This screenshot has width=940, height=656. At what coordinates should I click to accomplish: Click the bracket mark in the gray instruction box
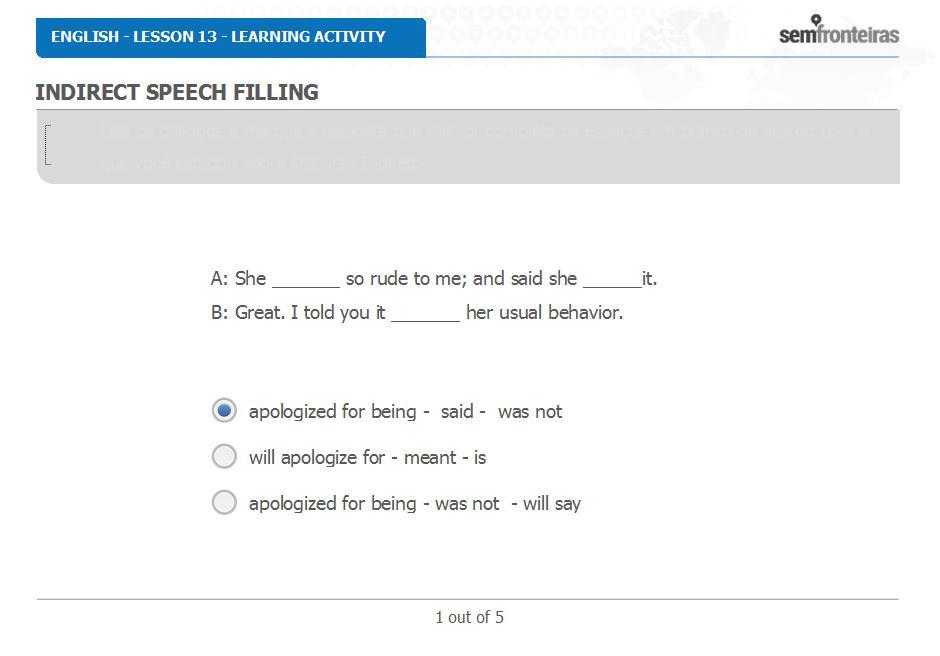48,145
